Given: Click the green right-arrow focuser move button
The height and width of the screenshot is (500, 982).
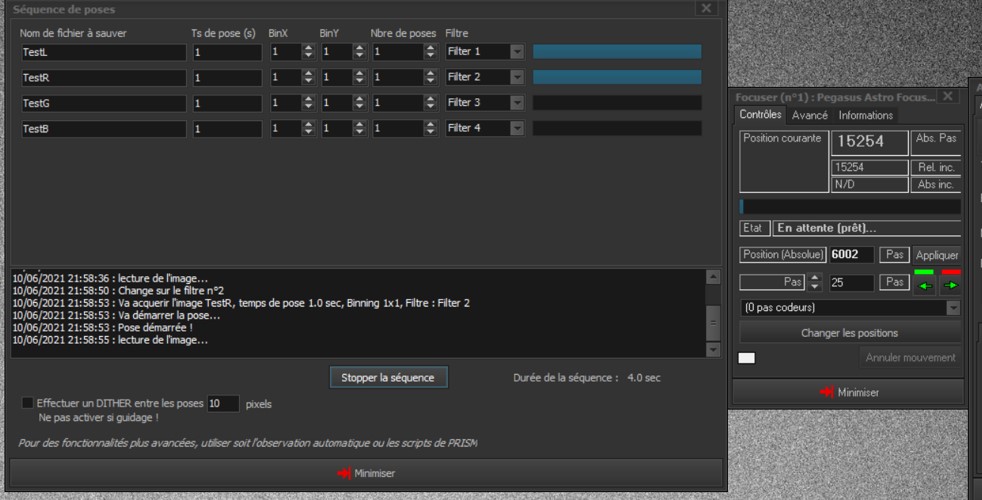Looking at the screenshot, I should click(950, 285).
